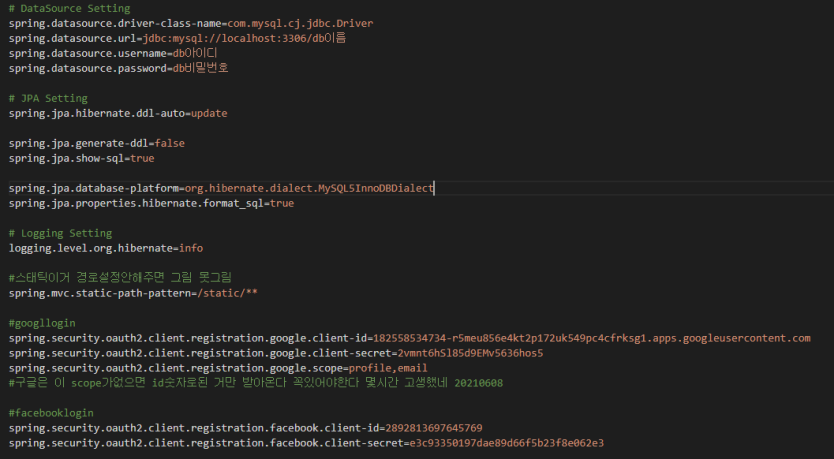834x459 pixels.
Task: Click the google.client-id property key
Action: (188, 338)
